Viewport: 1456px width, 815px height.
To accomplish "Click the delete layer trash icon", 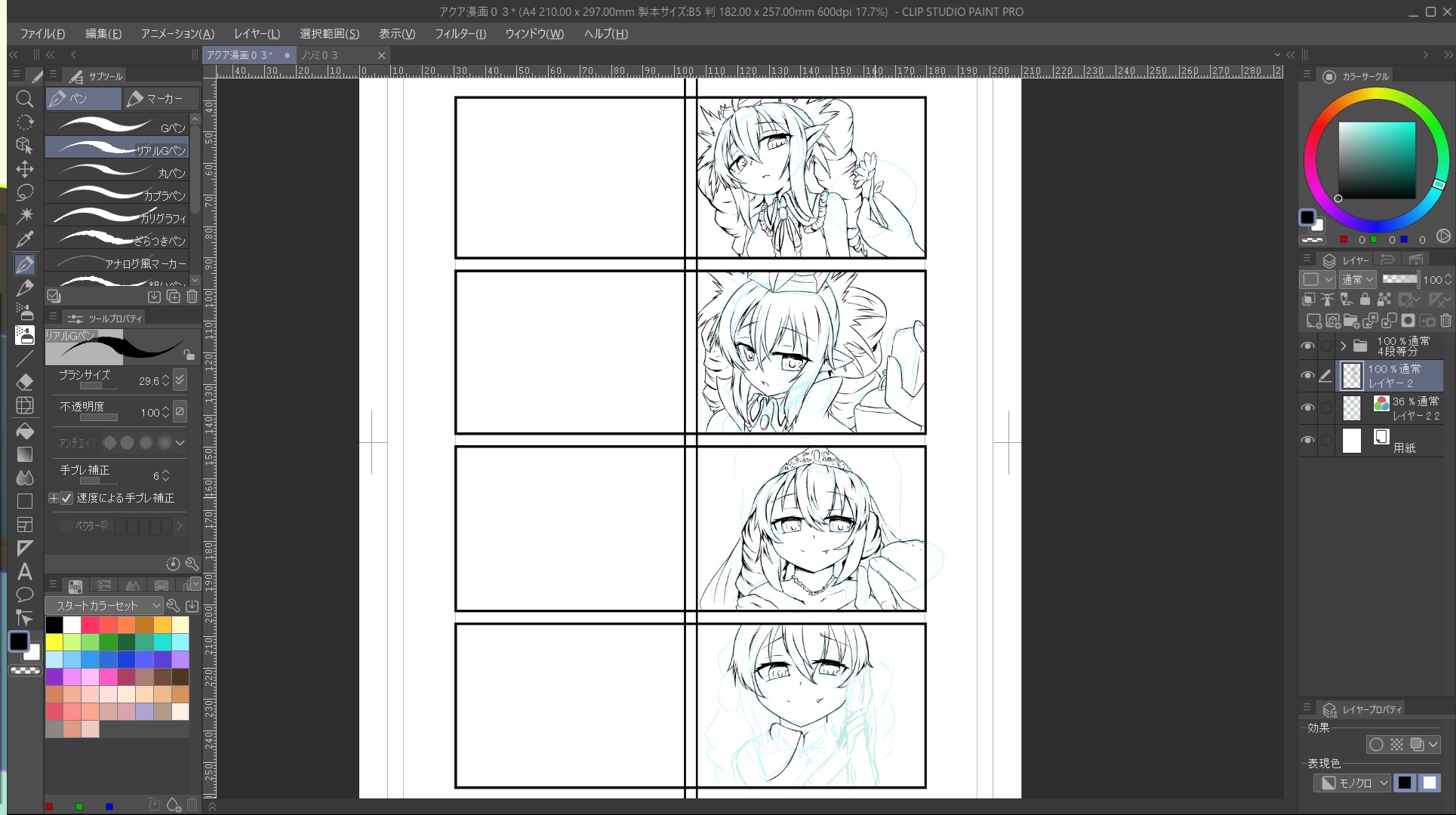I will pyautogui.click(x=1445, y=321).
